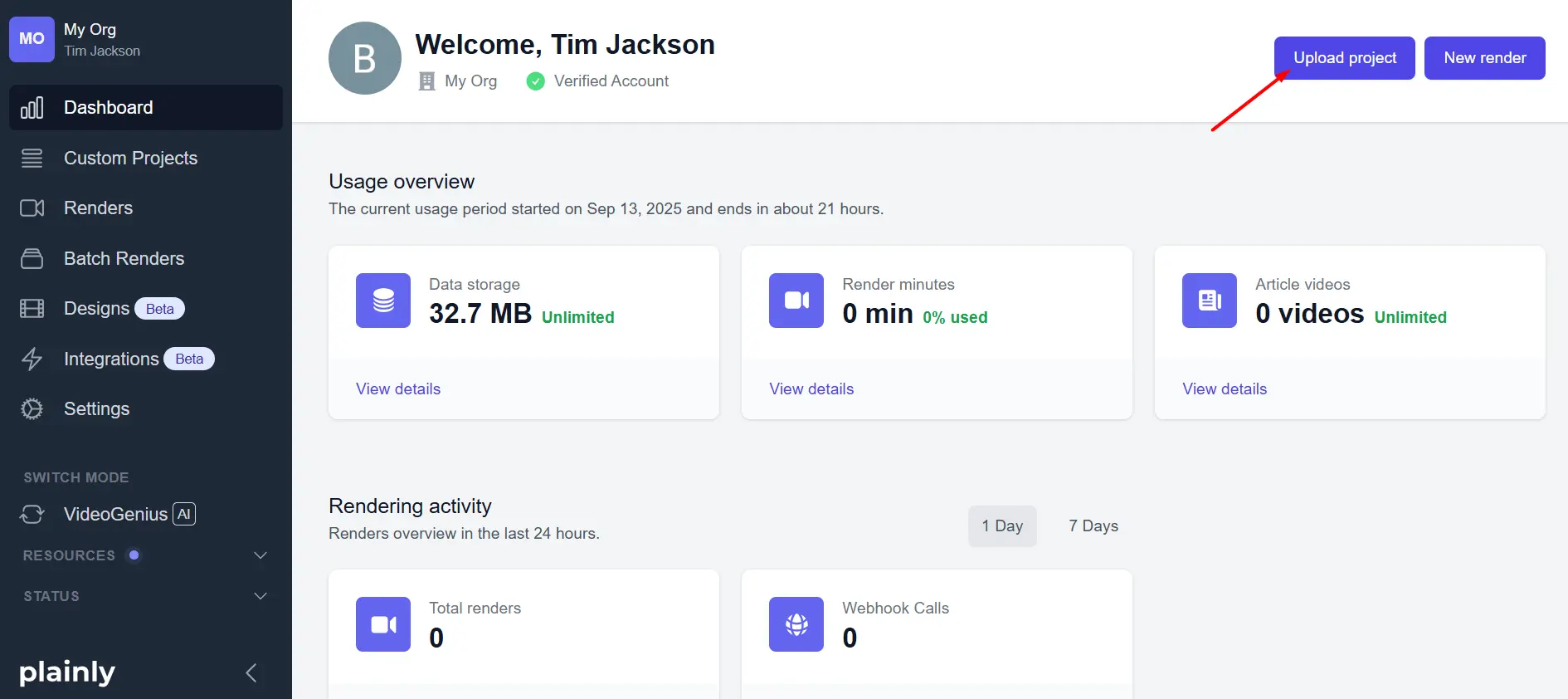Click the '32.7 MB' storage value
1568x699 pixels.
(480, 314)
